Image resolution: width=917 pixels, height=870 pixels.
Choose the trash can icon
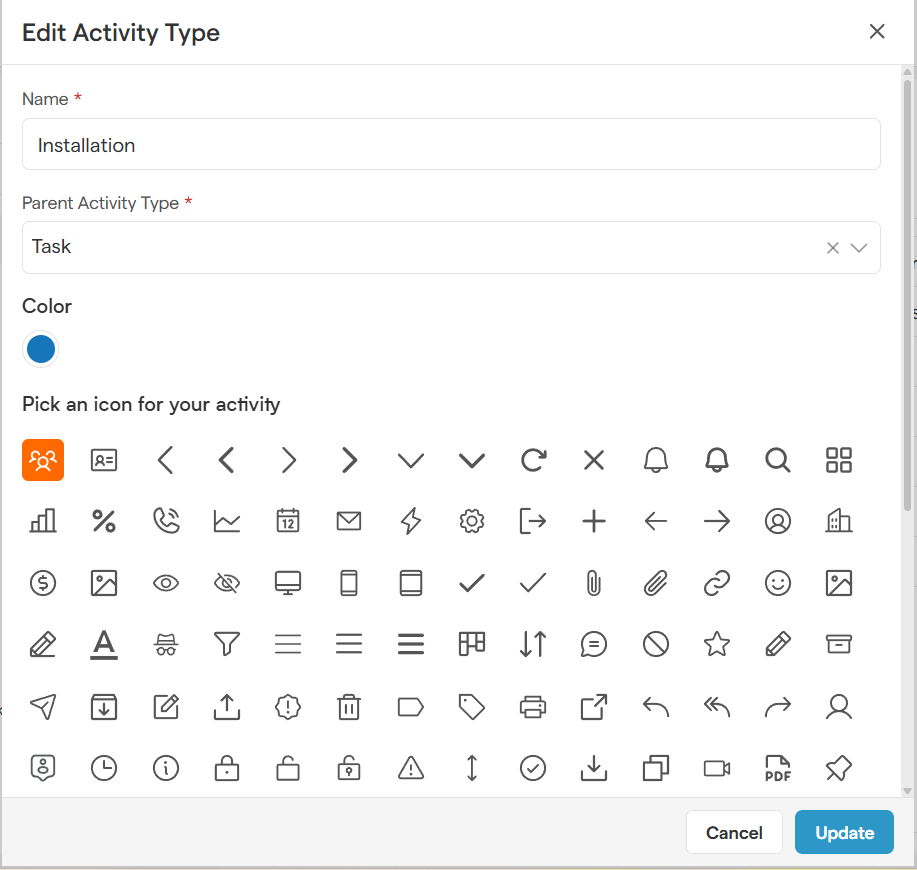pos(349,707)
